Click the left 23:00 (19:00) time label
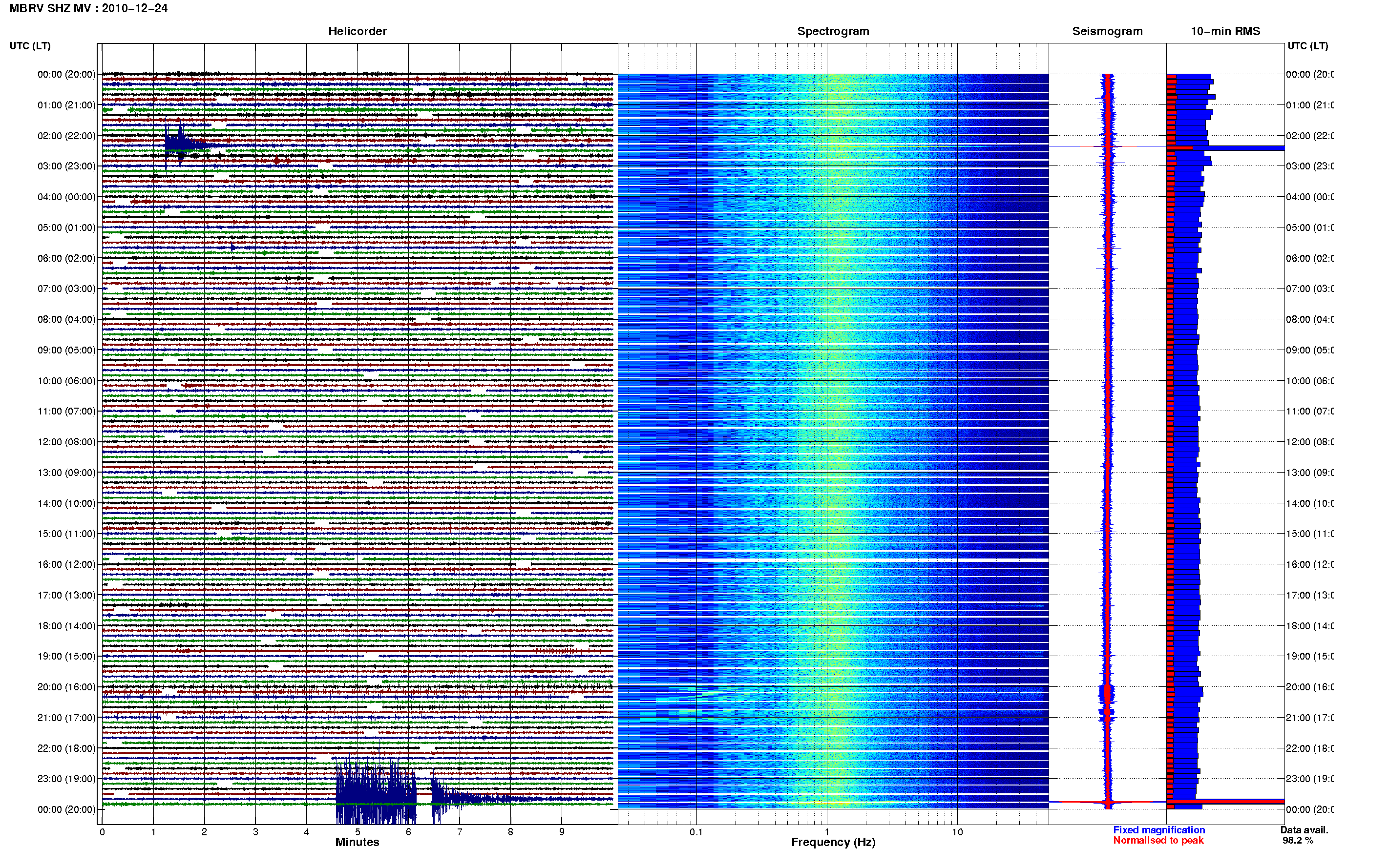Screen dimensions: 1389x868 click(66, 779)
